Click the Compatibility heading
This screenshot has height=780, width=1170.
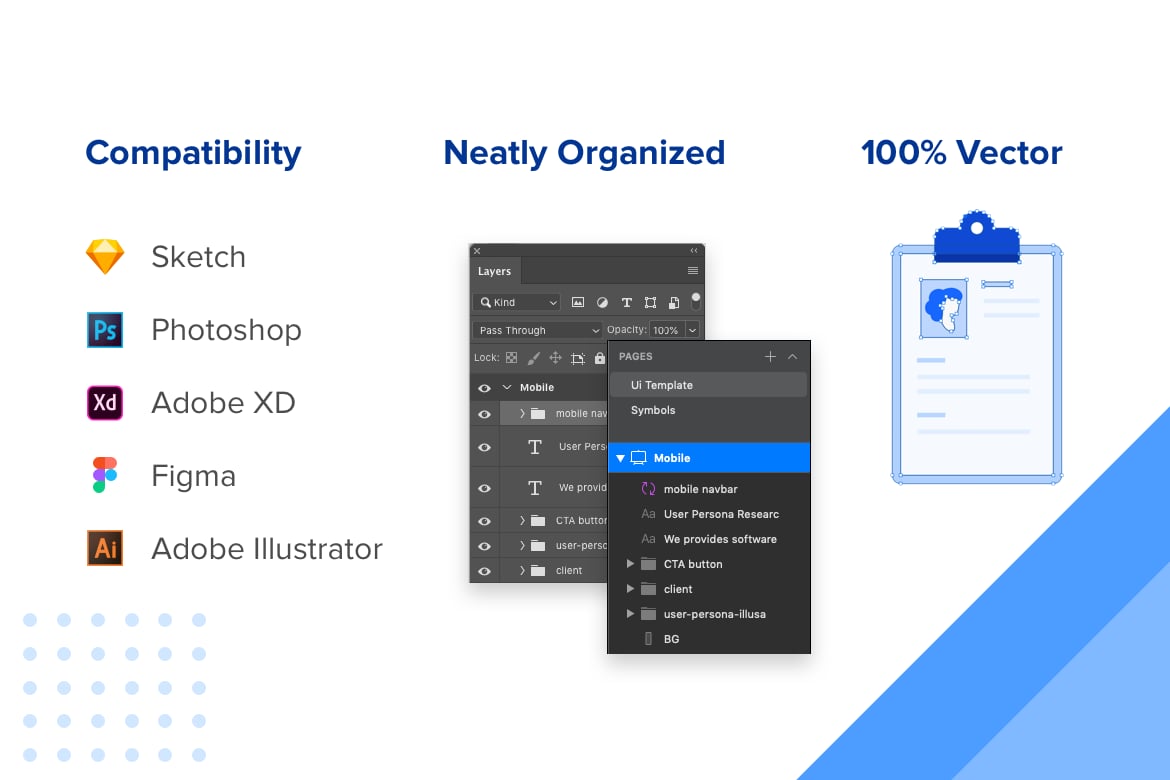[x=193, y=154]
